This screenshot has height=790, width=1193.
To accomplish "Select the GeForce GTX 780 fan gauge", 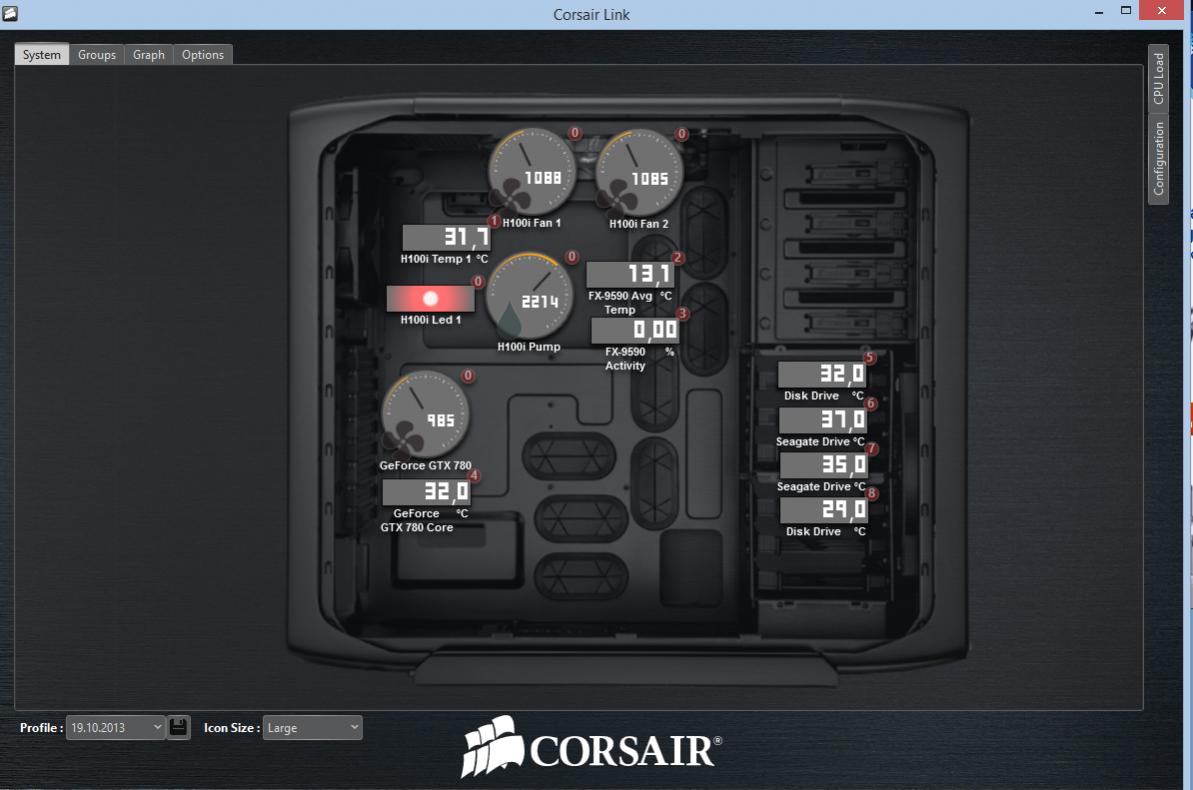I will pyautogui.click(x=425, y=415).
